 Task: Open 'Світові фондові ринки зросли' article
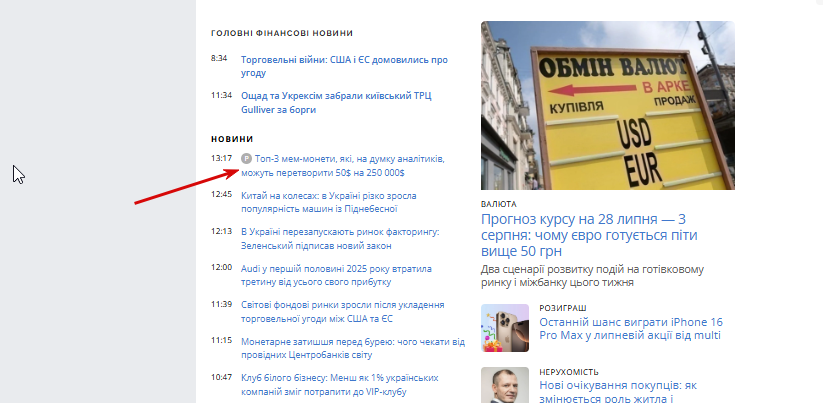coord(343,312)
